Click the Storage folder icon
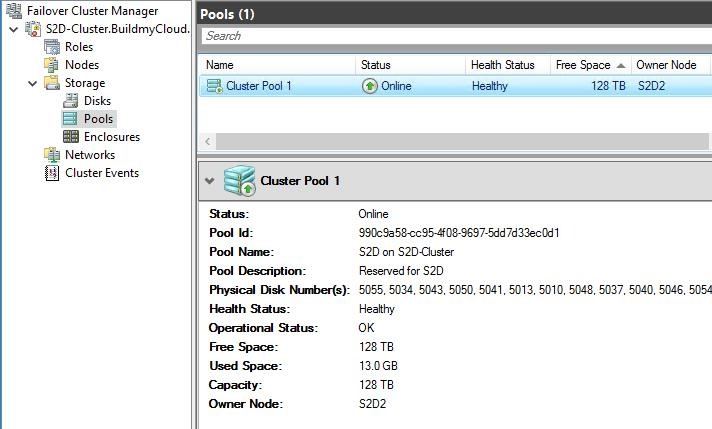This screenshot has width=712, height=429. pyautogui.click(x=52, y=83)
